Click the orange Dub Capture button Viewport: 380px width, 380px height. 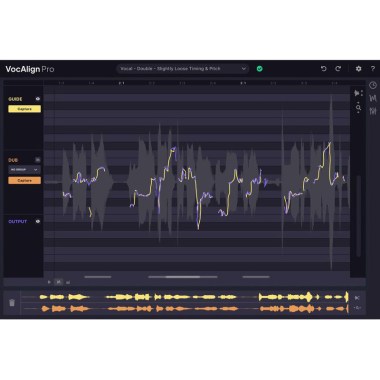[24, 180]
